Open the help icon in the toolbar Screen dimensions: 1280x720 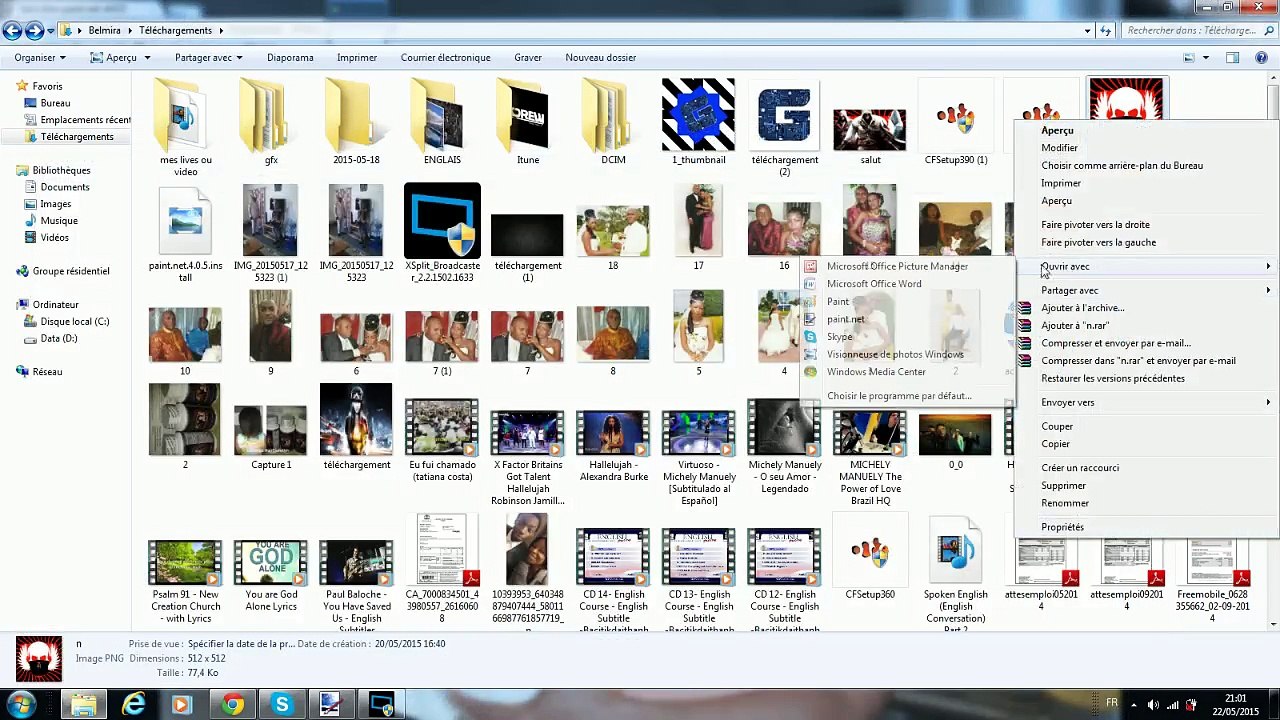[x=1260, y=58]
